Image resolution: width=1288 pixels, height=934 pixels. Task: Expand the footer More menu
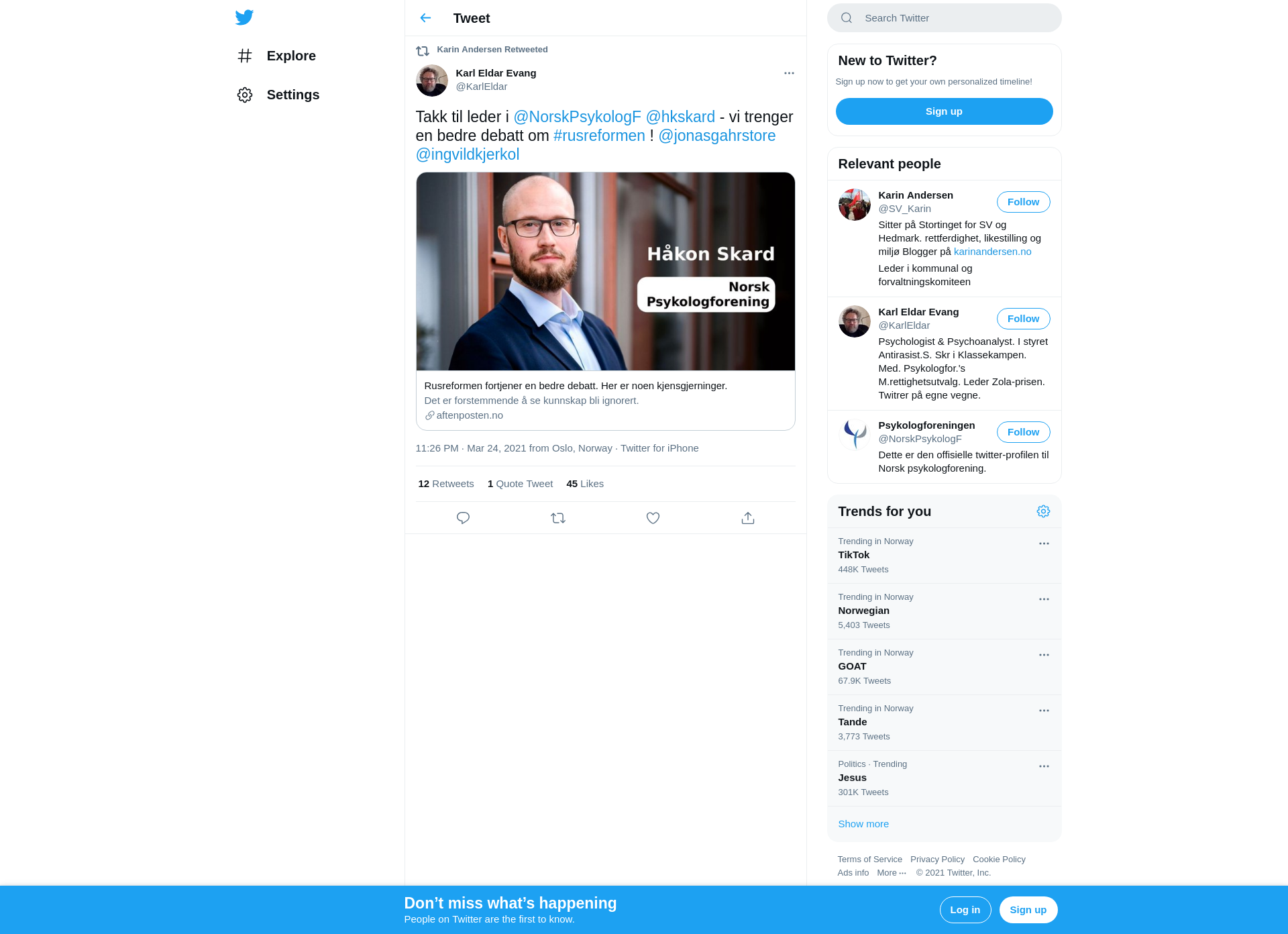click(892, 873)
